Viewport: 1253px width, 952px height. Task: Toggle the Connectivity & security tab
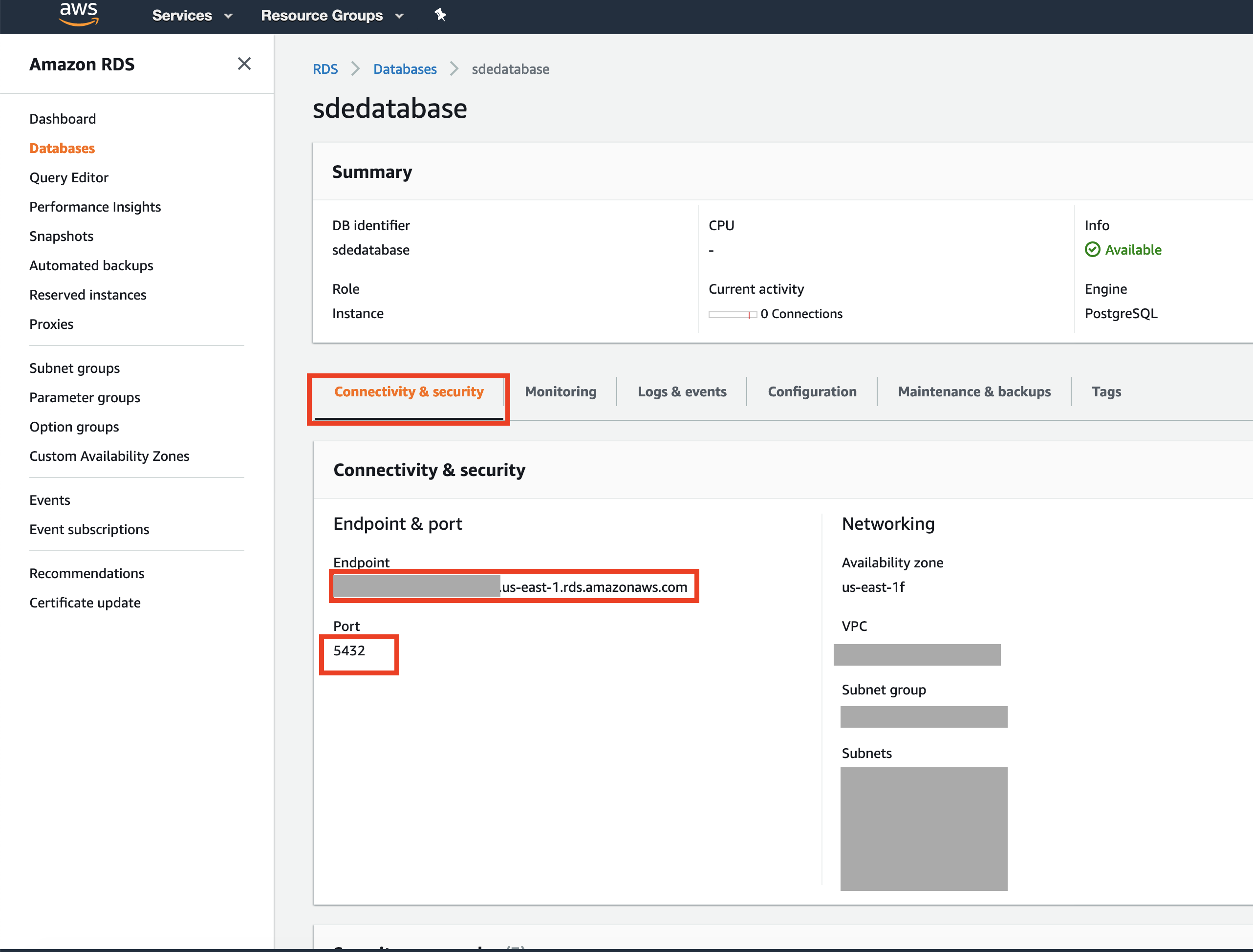(x=409, y=391)
